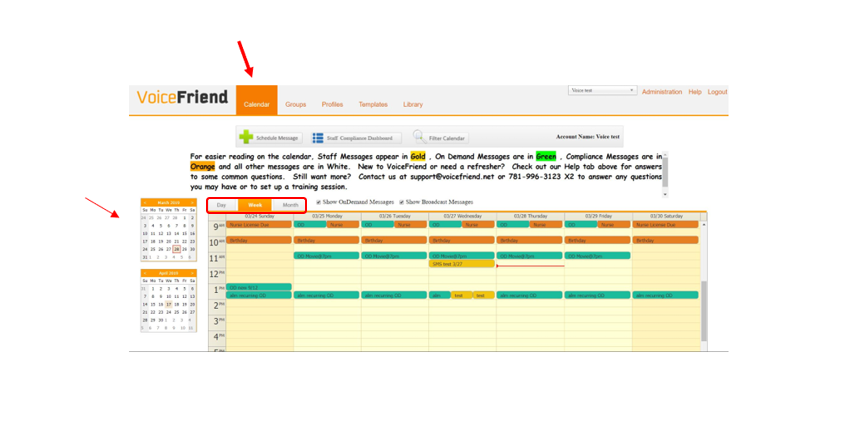Click the green plus Schedule Message icon
847x423 pixels.
point(246,138)
